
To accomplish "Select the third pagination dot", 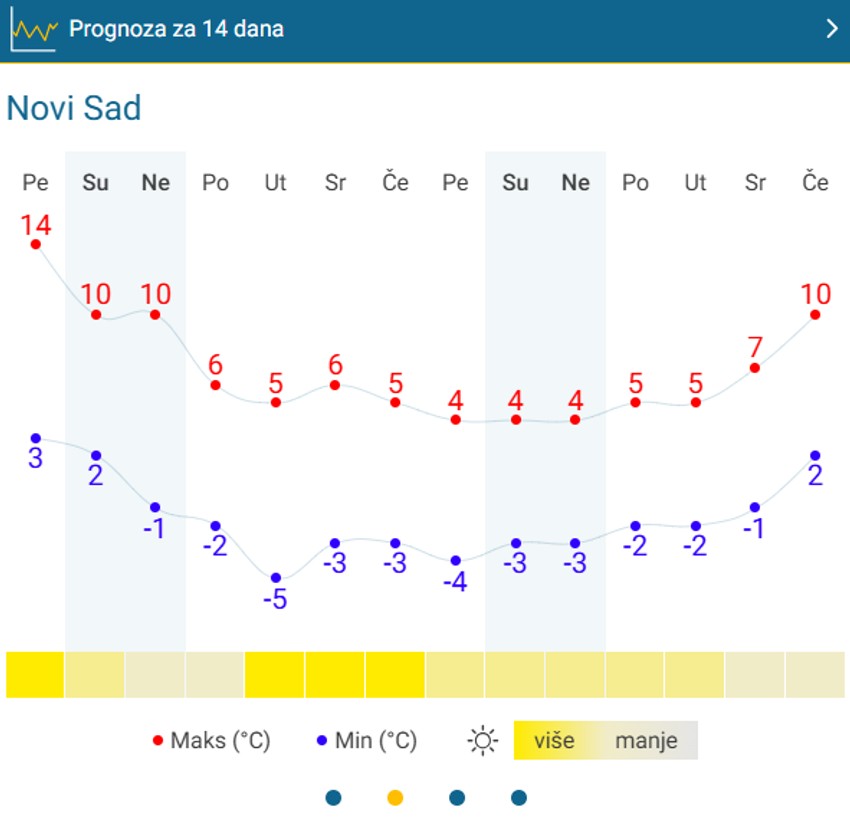I will coord(457,797).
